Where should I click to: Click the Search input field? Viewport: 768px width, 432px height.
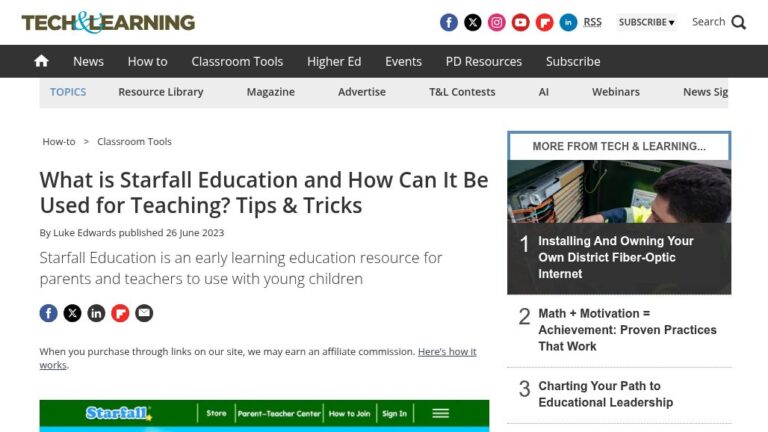pyautogui.click(x=708, y=22)
